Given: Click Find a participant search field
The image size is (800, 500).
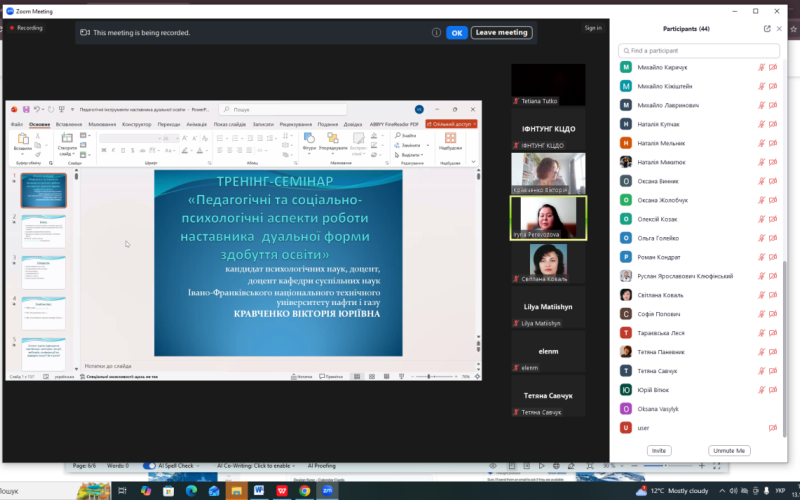Looking at the screenshot, I should tap(699, 51).
